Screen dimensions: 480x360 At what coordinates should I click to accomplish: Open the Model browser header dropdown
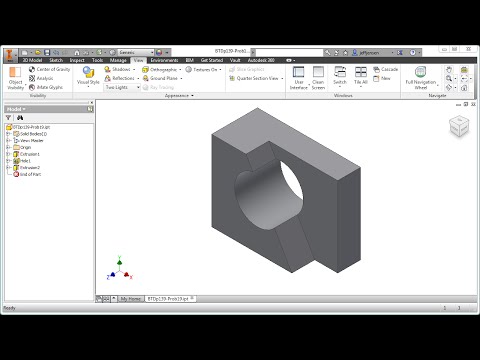point(16,109)
